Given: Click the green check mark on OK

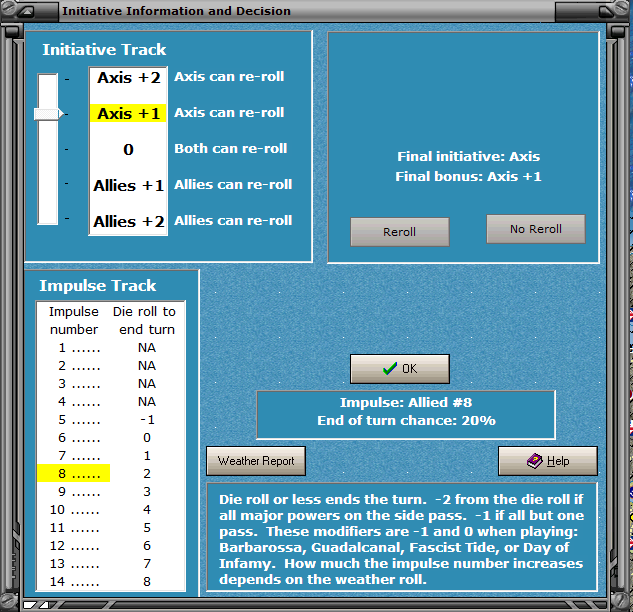Looking at the screenshot, I should (390, 369).
